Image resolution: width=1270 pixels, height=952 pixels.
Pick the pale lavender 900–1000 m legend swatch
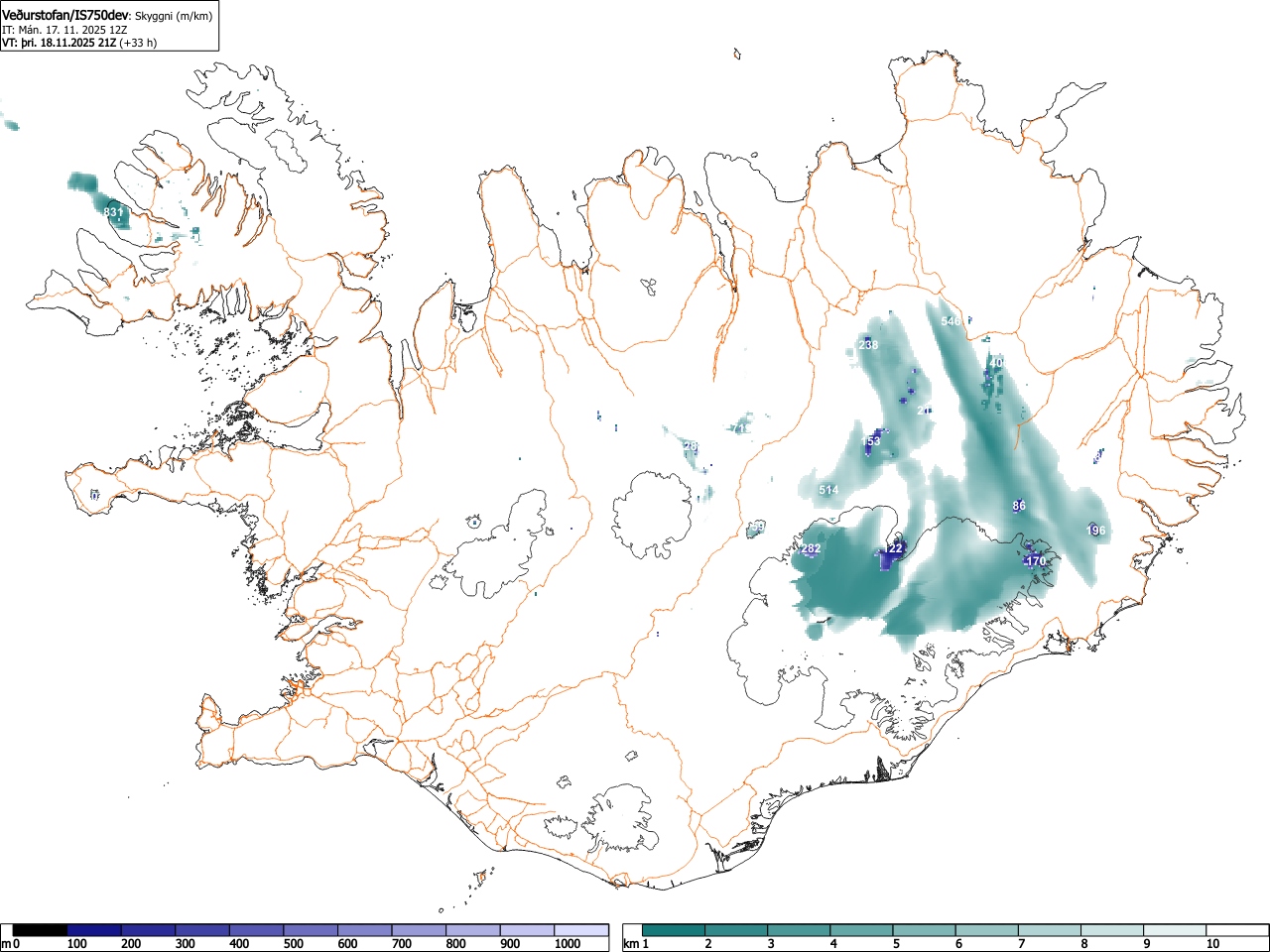[x=527, y=930]
